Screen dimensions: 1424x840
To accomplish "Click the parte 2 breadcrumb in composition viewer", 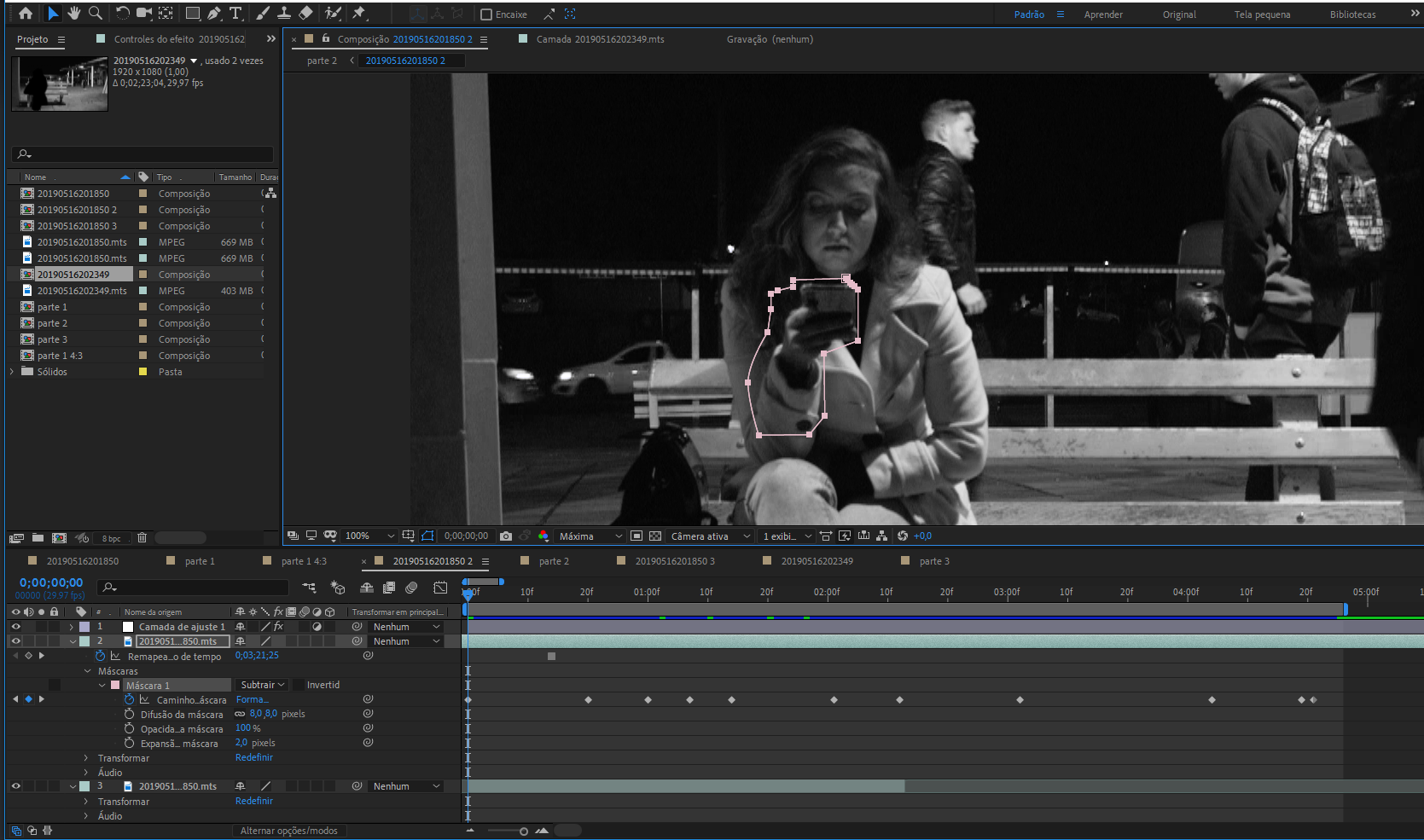I will tap(322, 61).
